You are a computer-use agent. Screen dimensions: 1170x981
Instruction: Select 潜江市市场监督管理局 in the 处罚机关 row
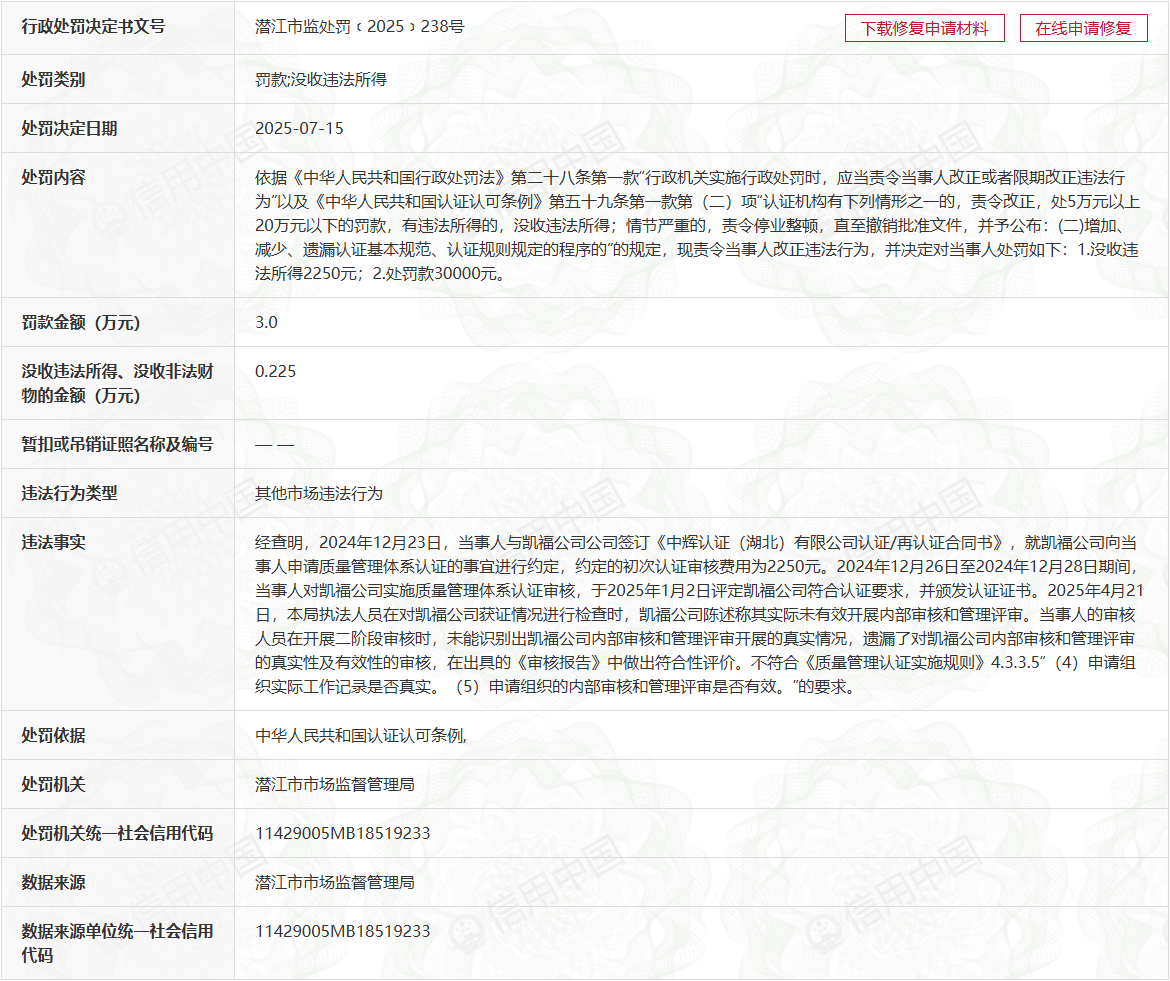click(x=335, y=784)
